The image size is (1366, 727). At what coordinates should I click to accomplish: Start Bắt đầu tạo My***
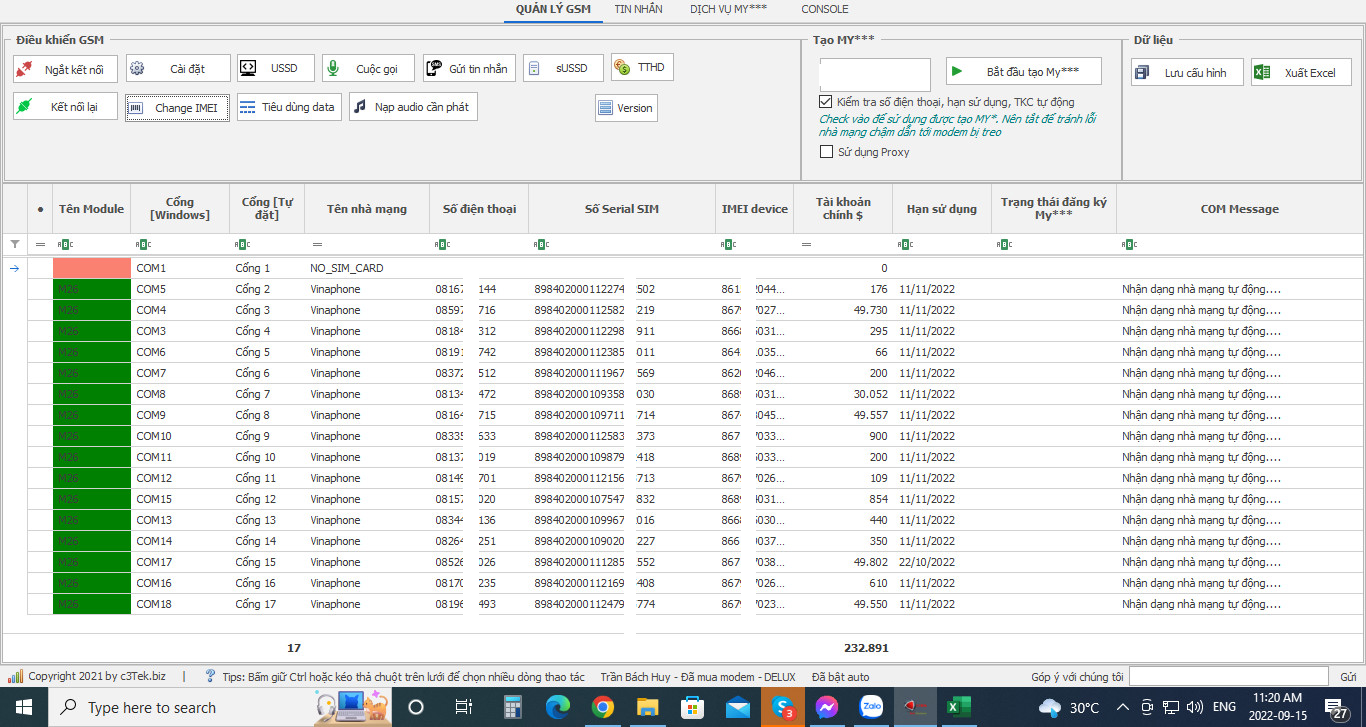pyautogui.click(x=1024, y=72)
